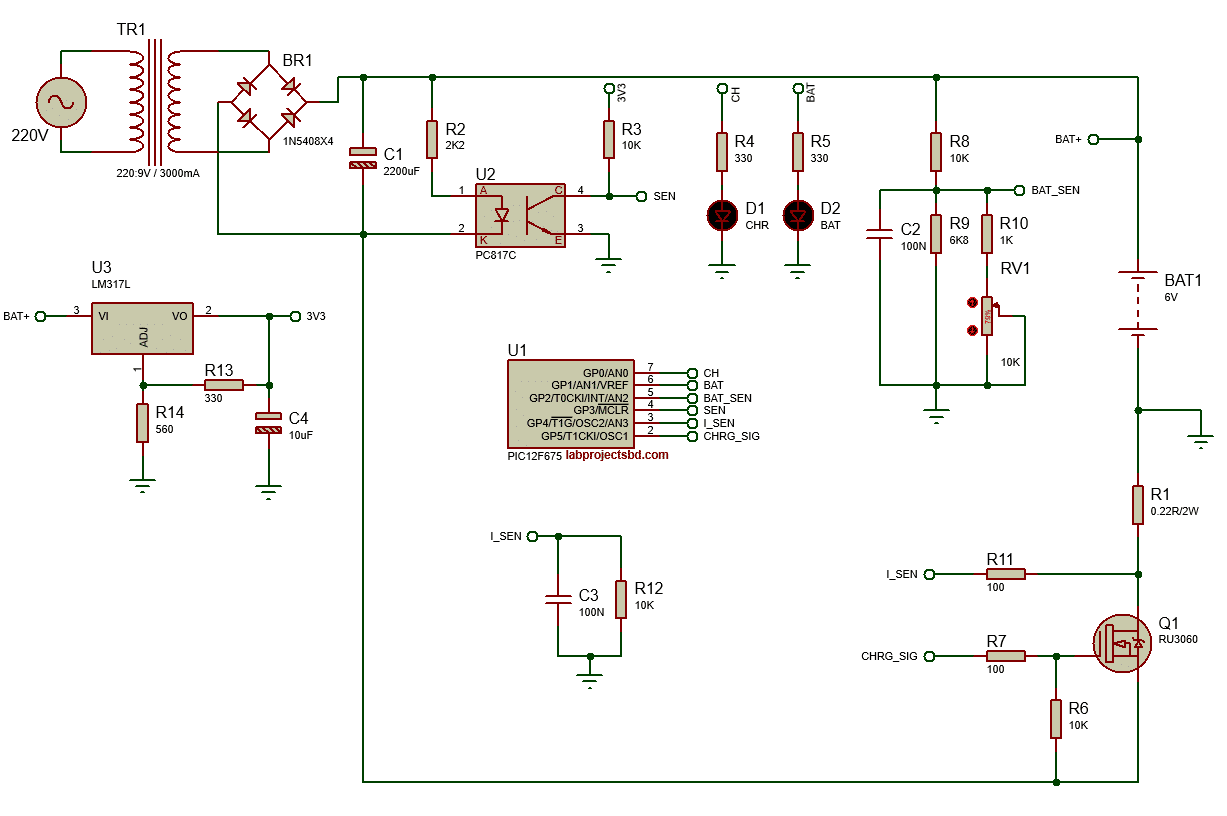Select resistor R4 330
1227x816 pixels.
[722, 152]
